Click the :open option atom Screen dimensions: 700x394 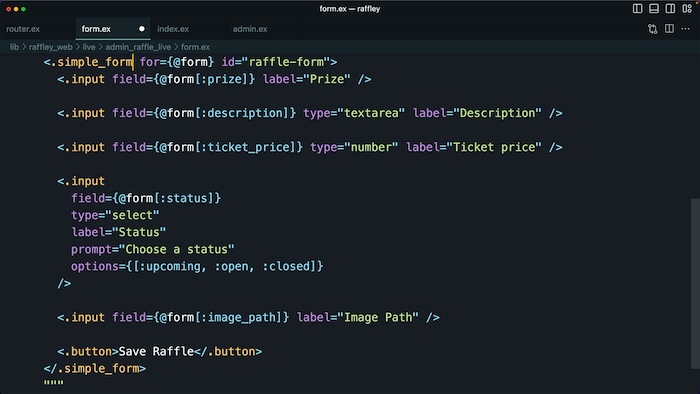pyautogui.click(x=231, y=266)
